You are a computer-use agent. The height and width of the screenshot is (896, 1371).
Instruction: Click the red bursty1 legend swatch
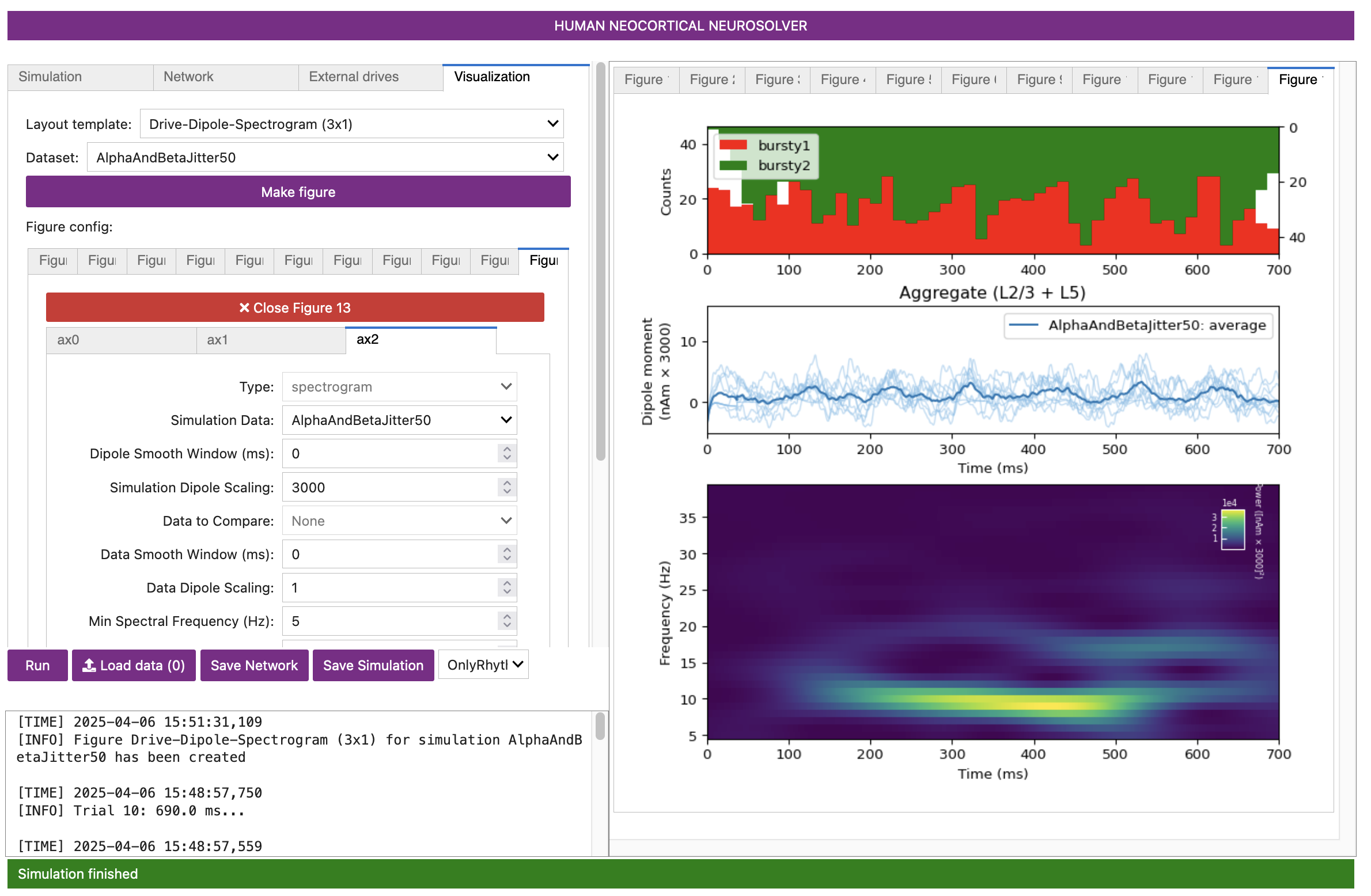pos(733,145)
